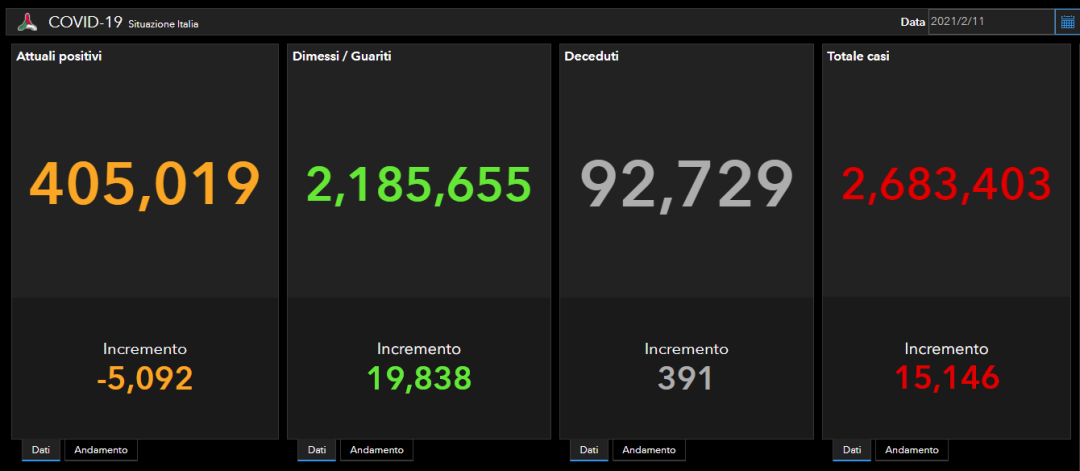Click the 2,683,403 total cases value
Viewport: 1080px width, 471px height.
tap(947, 185)
